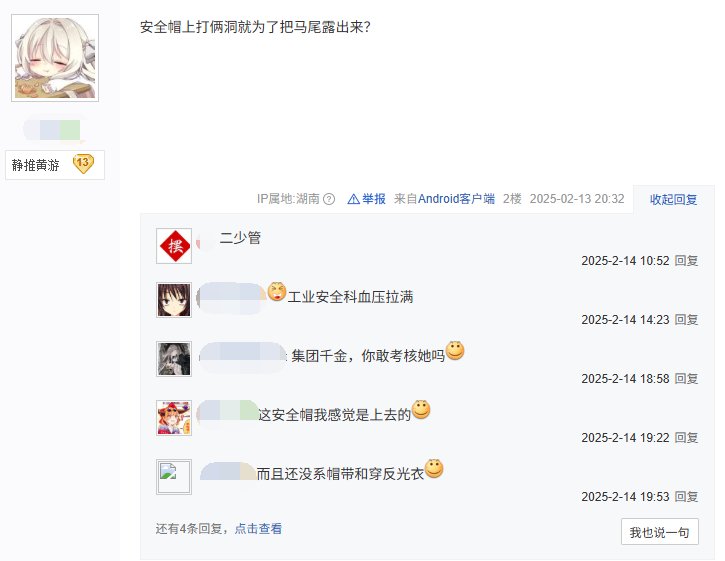
Task: Click the broken image avatar placeholder
Action: click(x=174, y=477)
